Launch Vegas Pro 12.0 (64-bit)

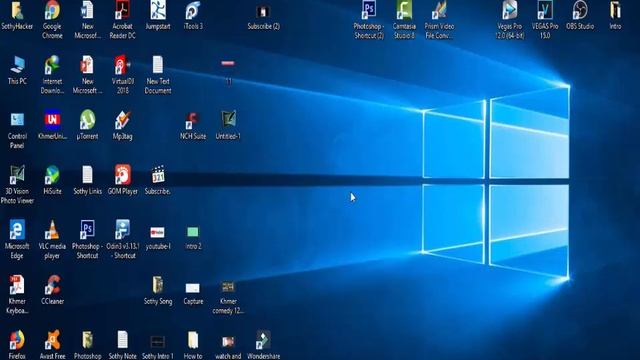tap(509, 11)
